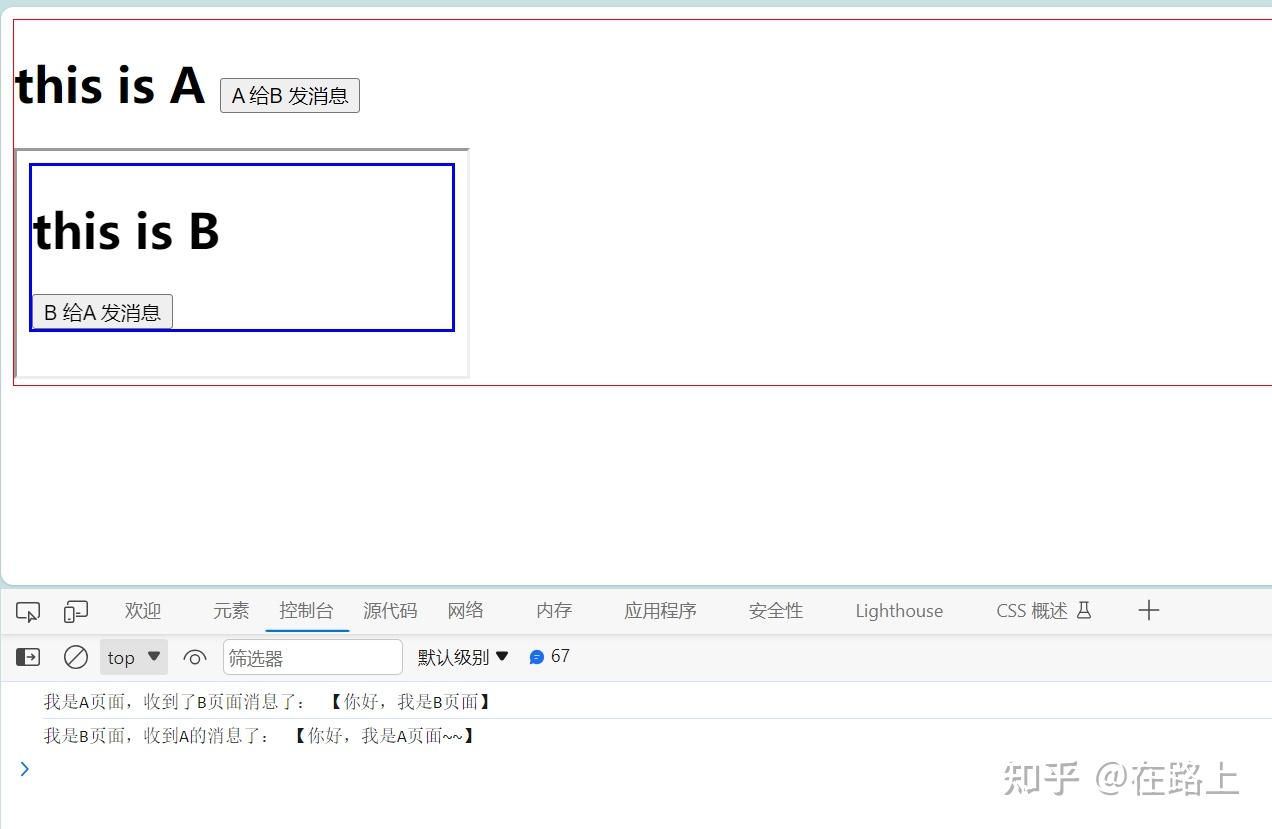Show the console sidebar panel icon
This screenshot has height=829, width=1272.
click(28, 657)
